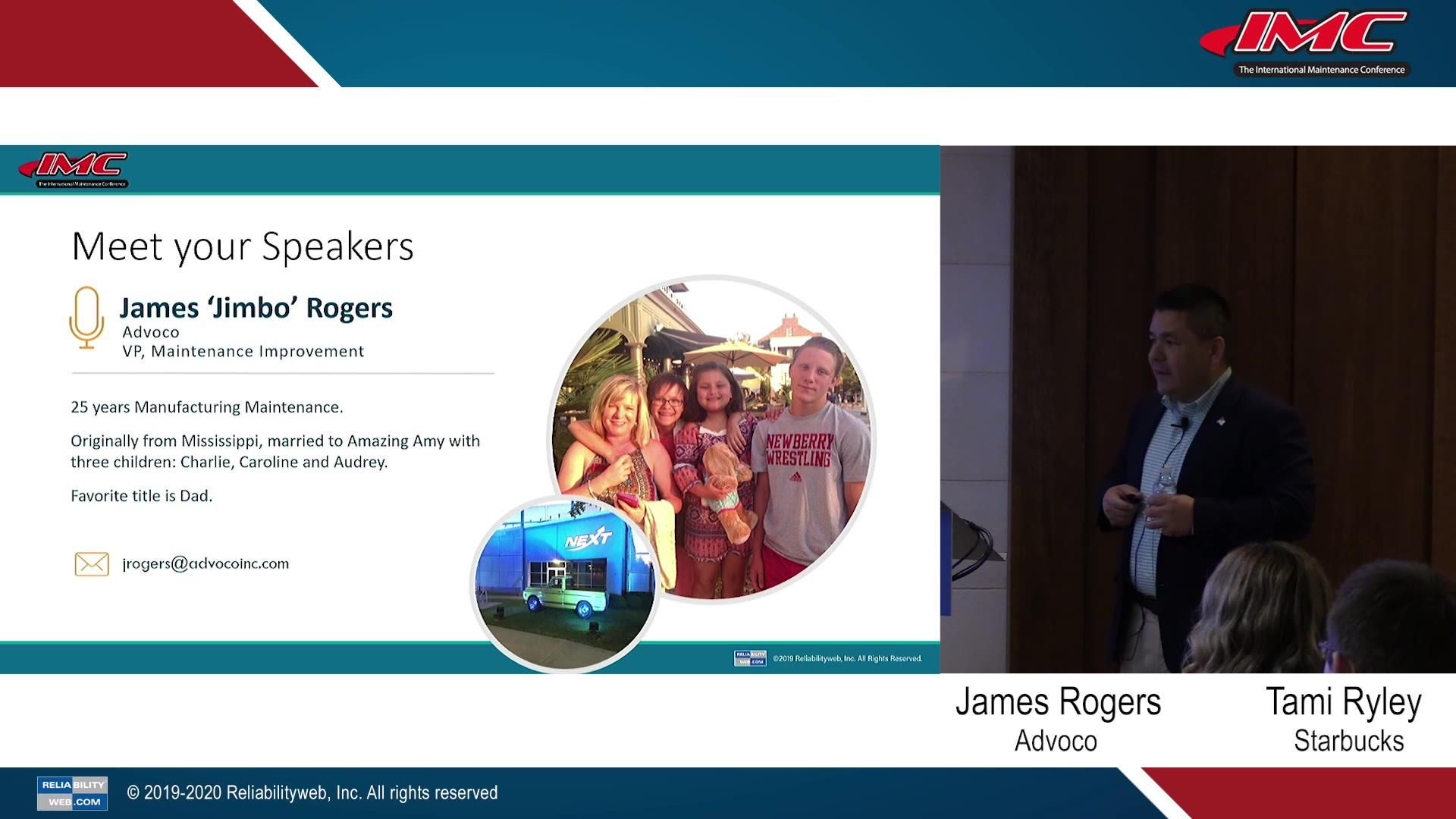Screen dimensions: 1456x819
Task: Click the 2019-2020 Reliabilityweb copyright text
Action: click(312, 793)
